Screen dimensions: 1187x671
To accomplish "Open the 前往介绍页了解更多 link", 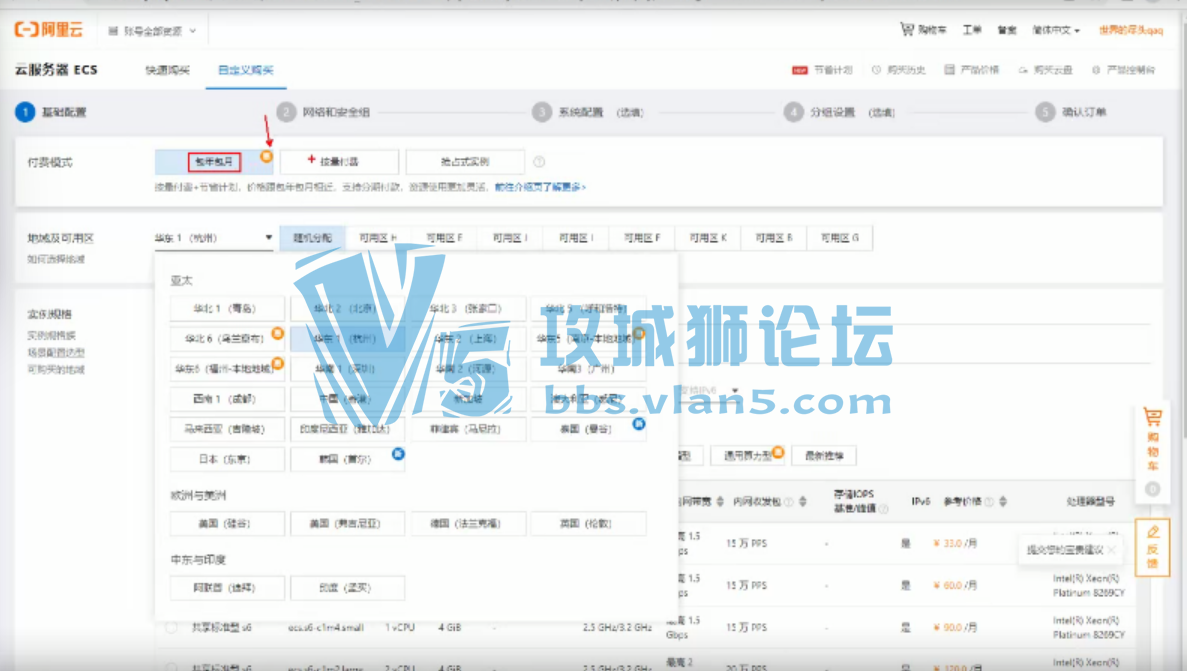I will click(x=541, y=187).
